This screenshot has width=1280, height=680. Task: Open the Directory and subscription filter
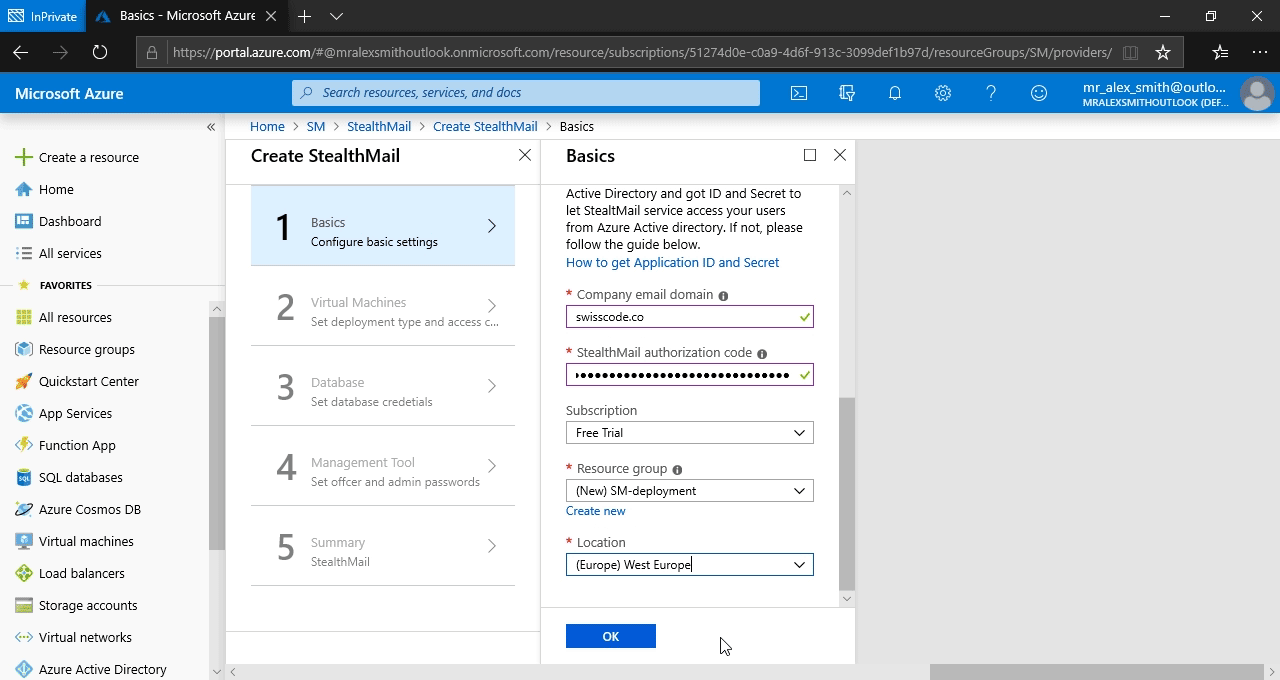coord(847,93)
